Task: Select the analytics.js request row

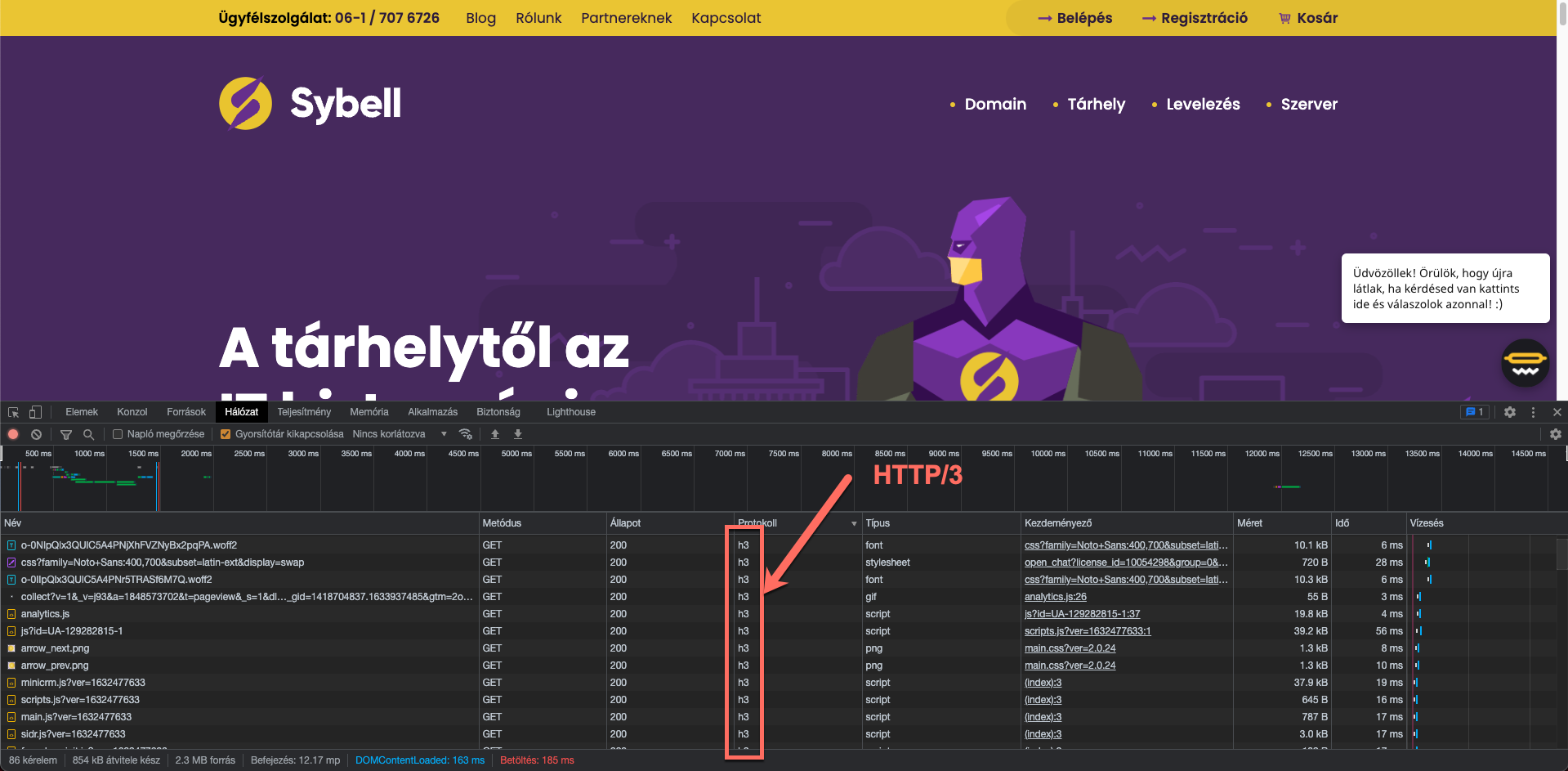Action: tap(46, 614)
